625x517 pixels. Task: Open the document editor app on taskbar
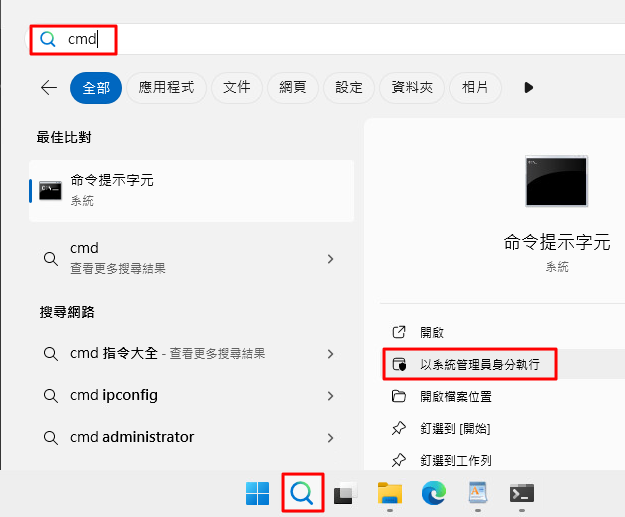(478, 493)
